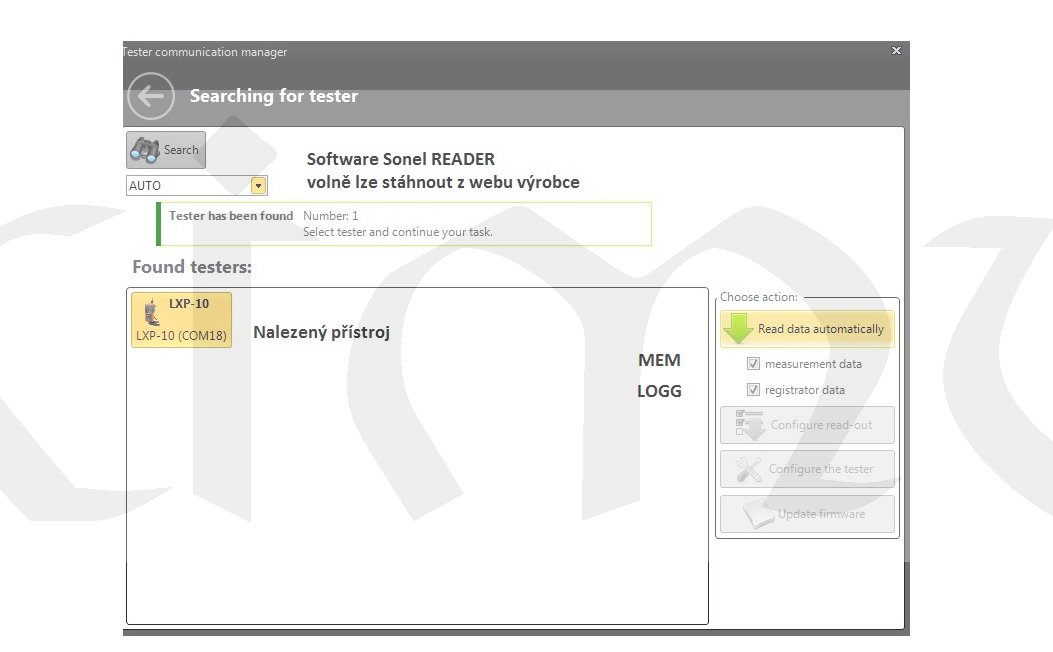Click the LXP-10 meter device icon
The width and height of the screenshot is (1053, 652).
tap(152, 310)
